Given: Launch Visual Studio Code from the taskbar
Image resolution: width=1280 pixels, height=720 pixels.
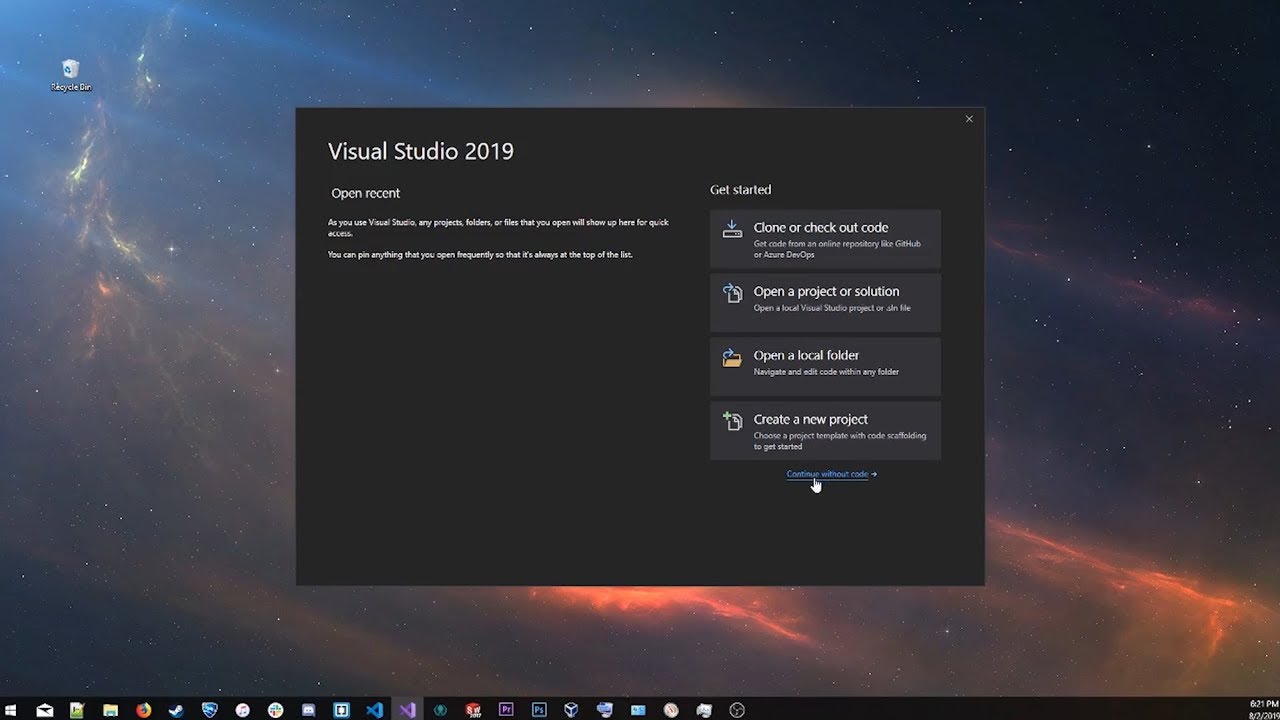Looking at the screenshot, I should 374,710.
